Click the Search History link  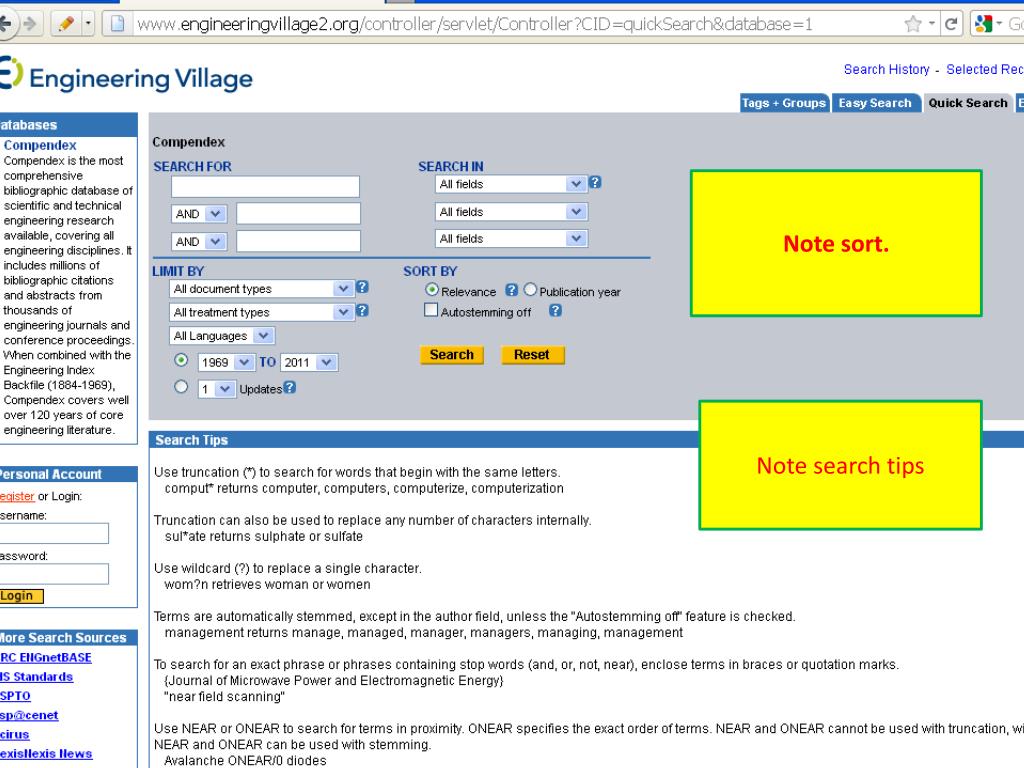[886, 69]
